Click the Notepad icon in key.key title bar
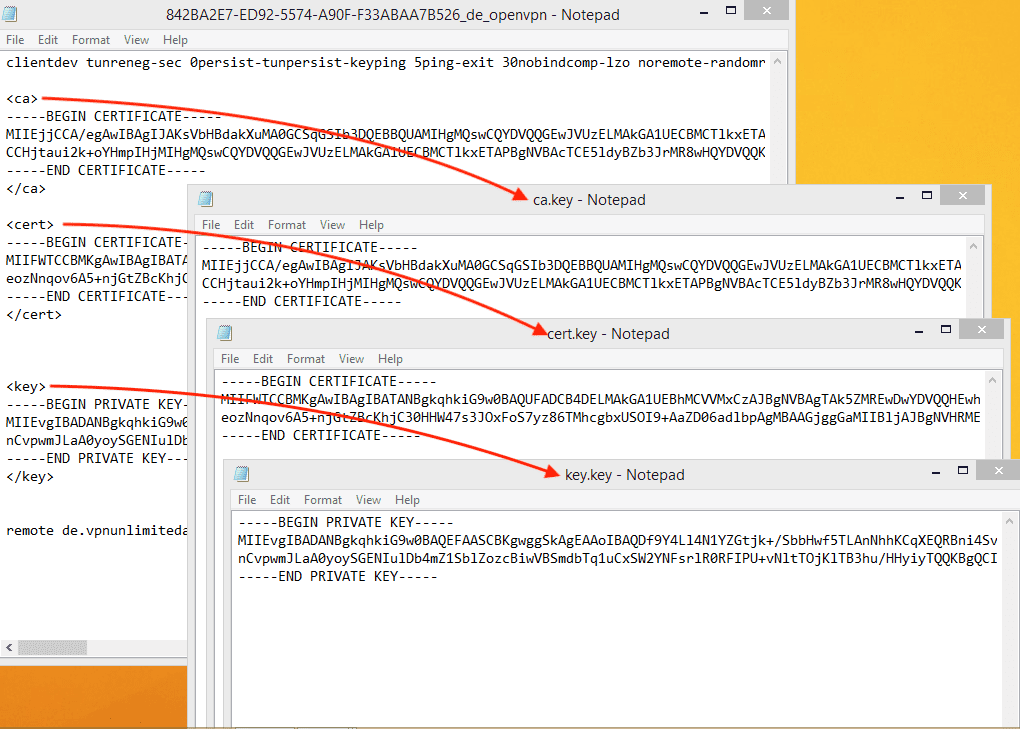The image size is (1020, 729). click(241, 474)
